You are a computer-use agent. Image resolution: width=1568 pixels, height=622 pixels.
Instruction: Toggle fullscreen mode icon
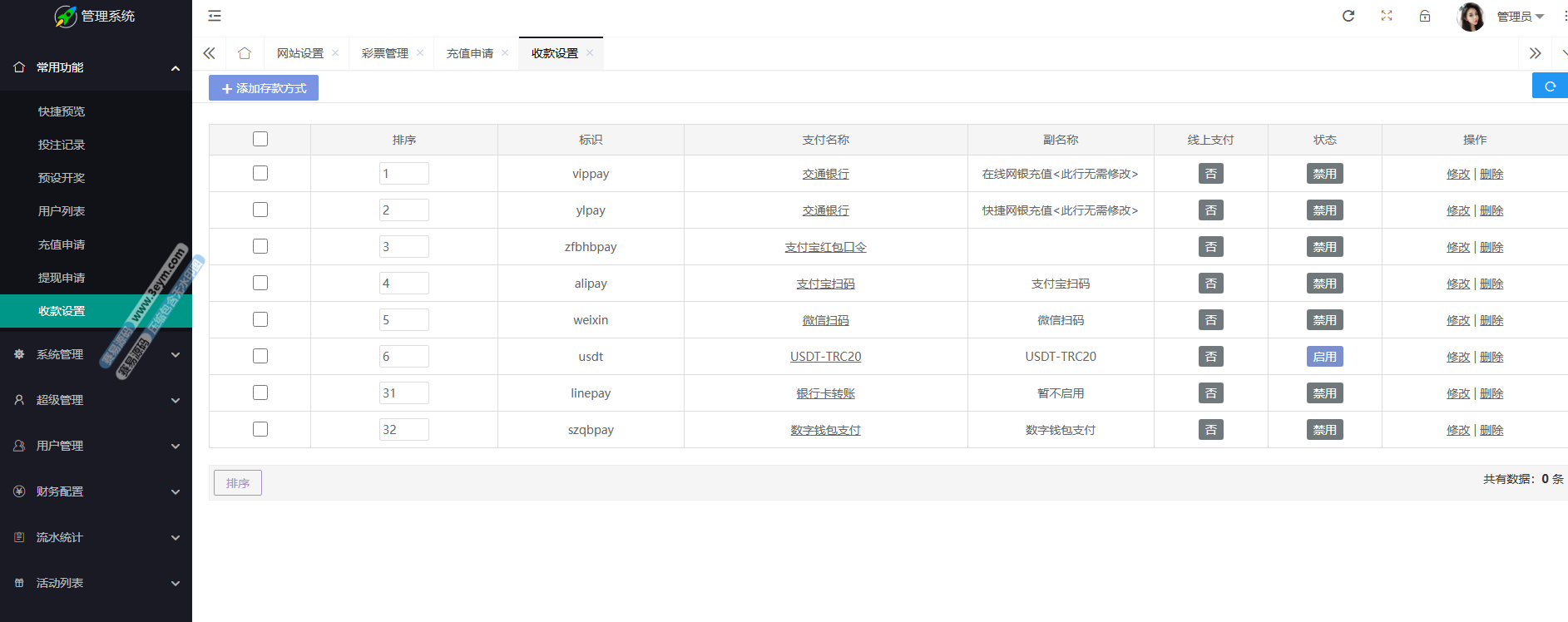1387,16
